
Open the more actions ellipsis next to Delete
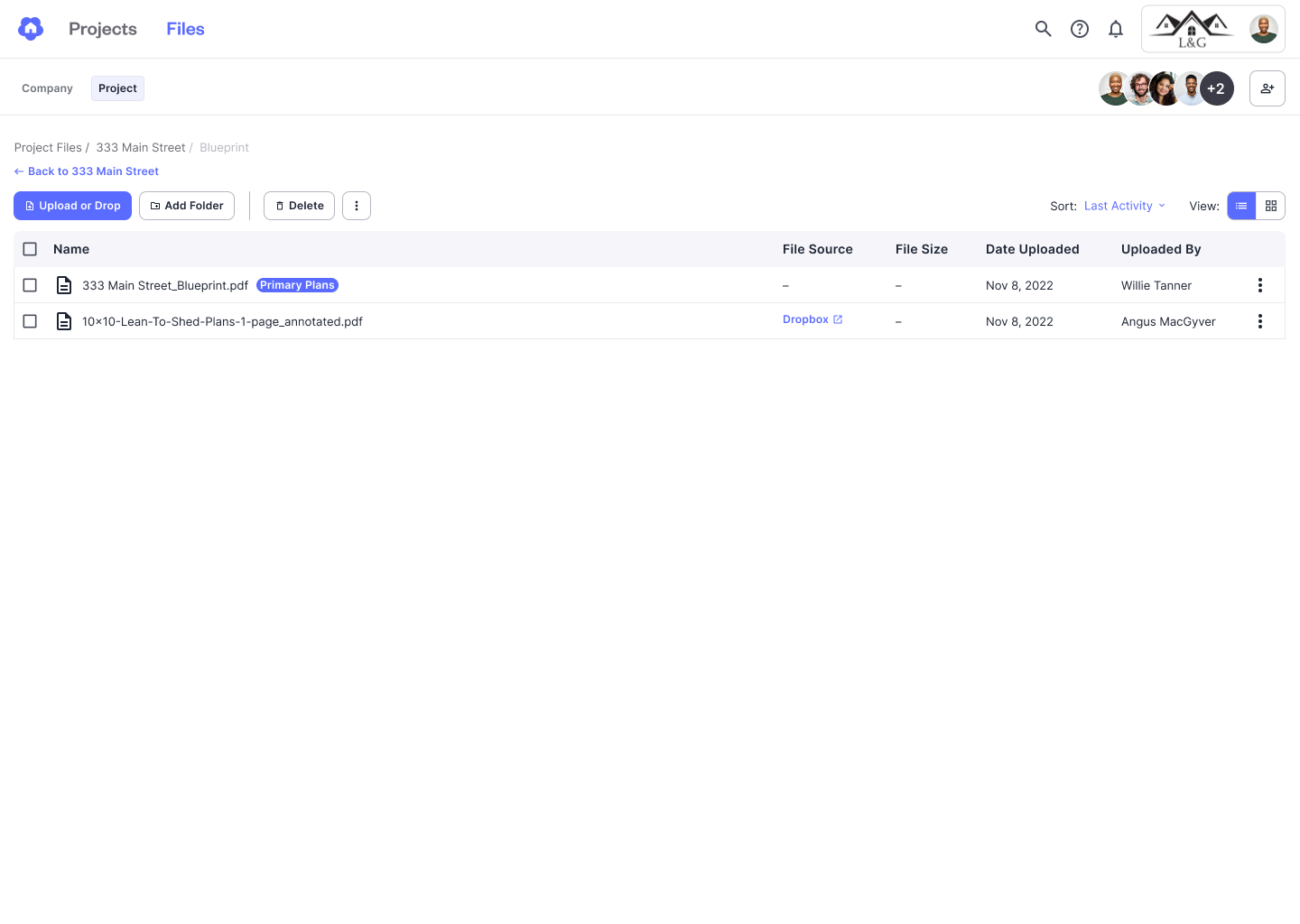point(356,206)
